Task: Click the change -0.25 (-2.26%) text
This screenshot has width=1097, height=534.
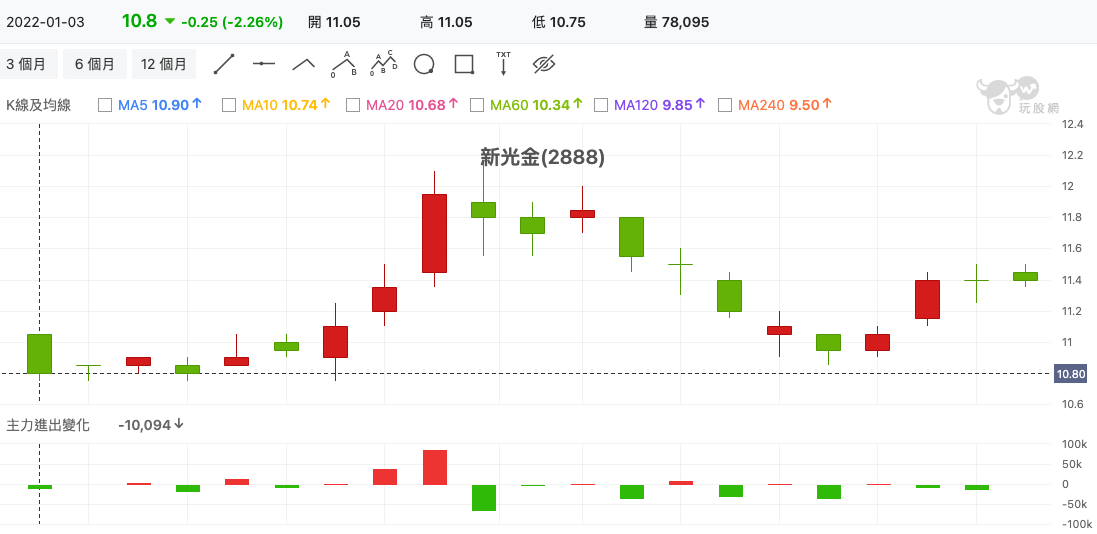Action: (x=232, y=22)
